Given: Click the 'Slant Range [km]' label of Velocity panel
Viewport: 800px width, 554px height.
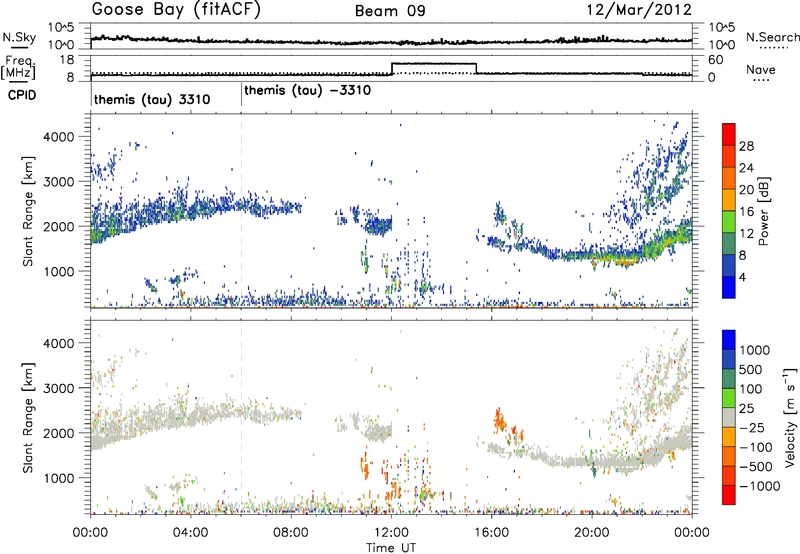Looking at the screenshot, I should point(28,417).
